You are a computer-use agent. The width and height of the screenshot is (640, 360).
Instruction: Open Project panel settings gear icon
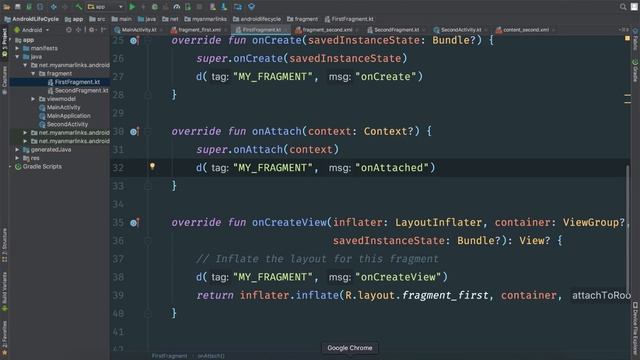point(92,30)
